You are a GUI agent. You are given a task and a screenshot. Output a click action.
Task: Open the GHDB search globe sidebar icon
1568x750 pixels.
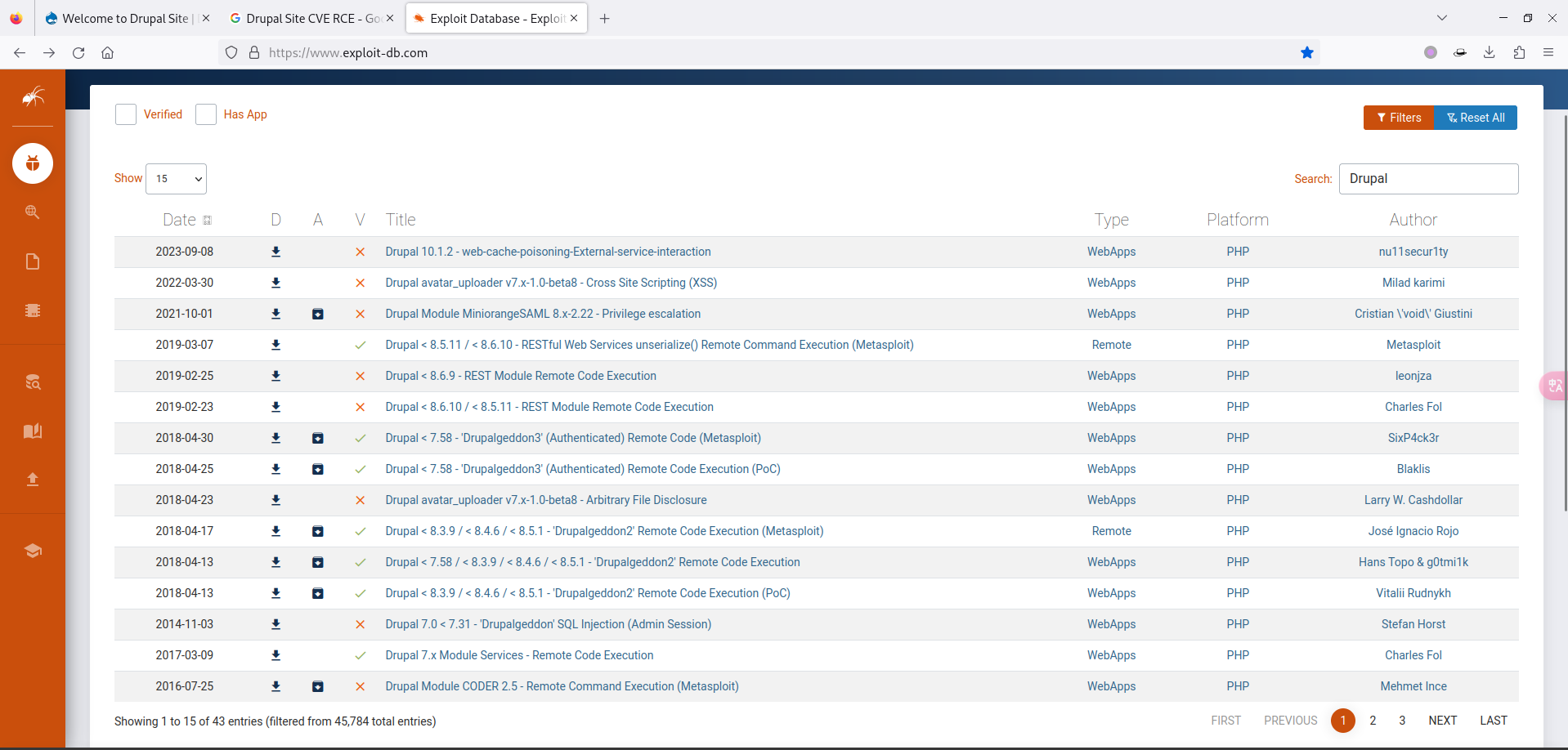click(x=33, y=212)
